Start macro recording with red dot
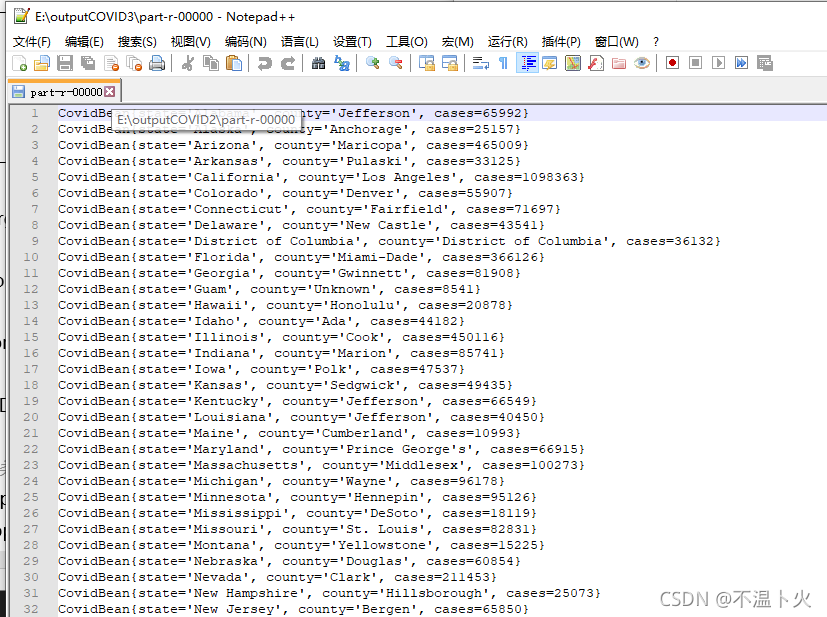Image resolution: width=827 pixels, height=617 pixels. 672,63
